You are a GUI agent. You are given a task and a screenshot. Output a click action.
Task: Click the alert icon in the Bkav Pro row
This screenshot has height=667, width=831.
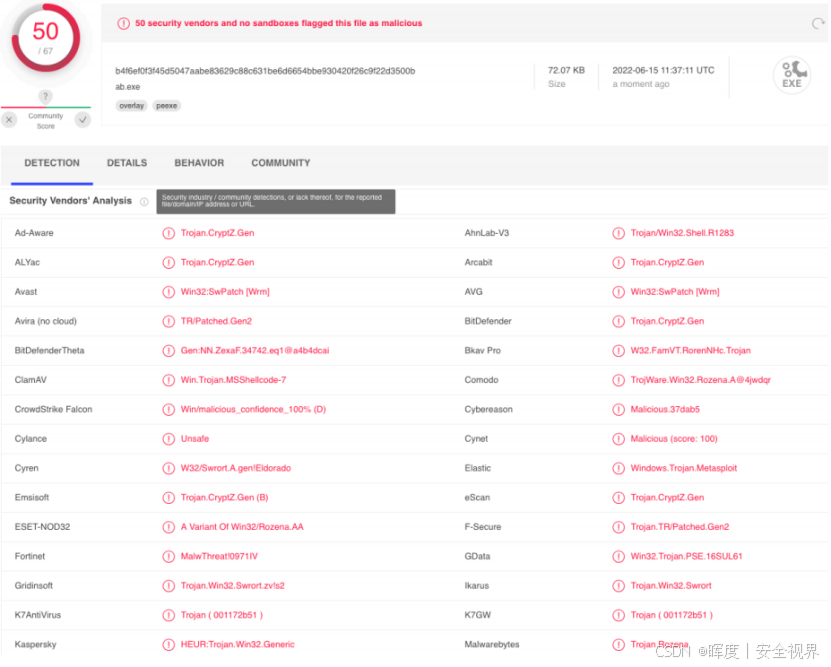(x=618, y=351)
